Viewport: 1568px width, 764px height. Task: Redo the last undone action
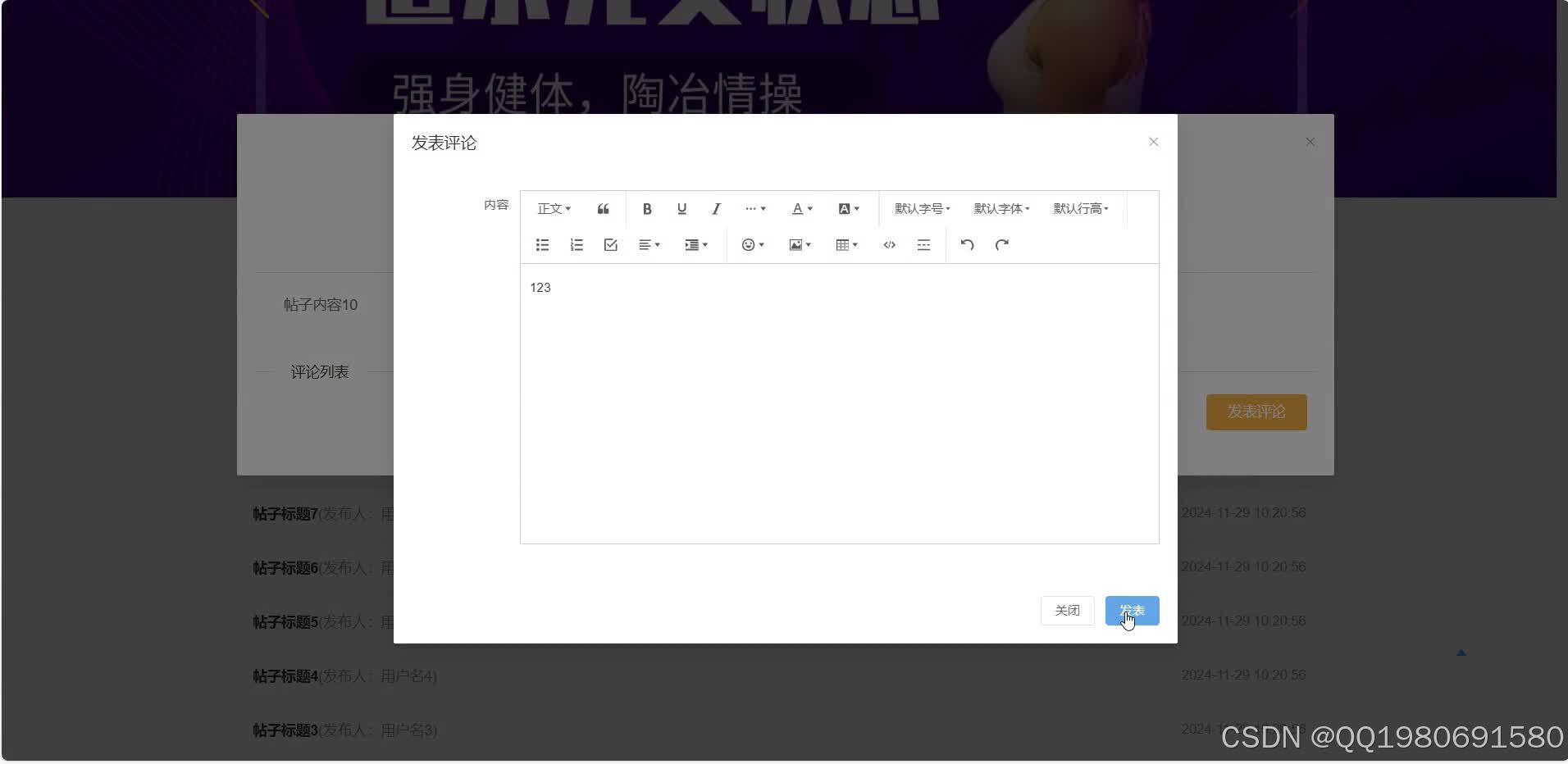[1001, 244]
